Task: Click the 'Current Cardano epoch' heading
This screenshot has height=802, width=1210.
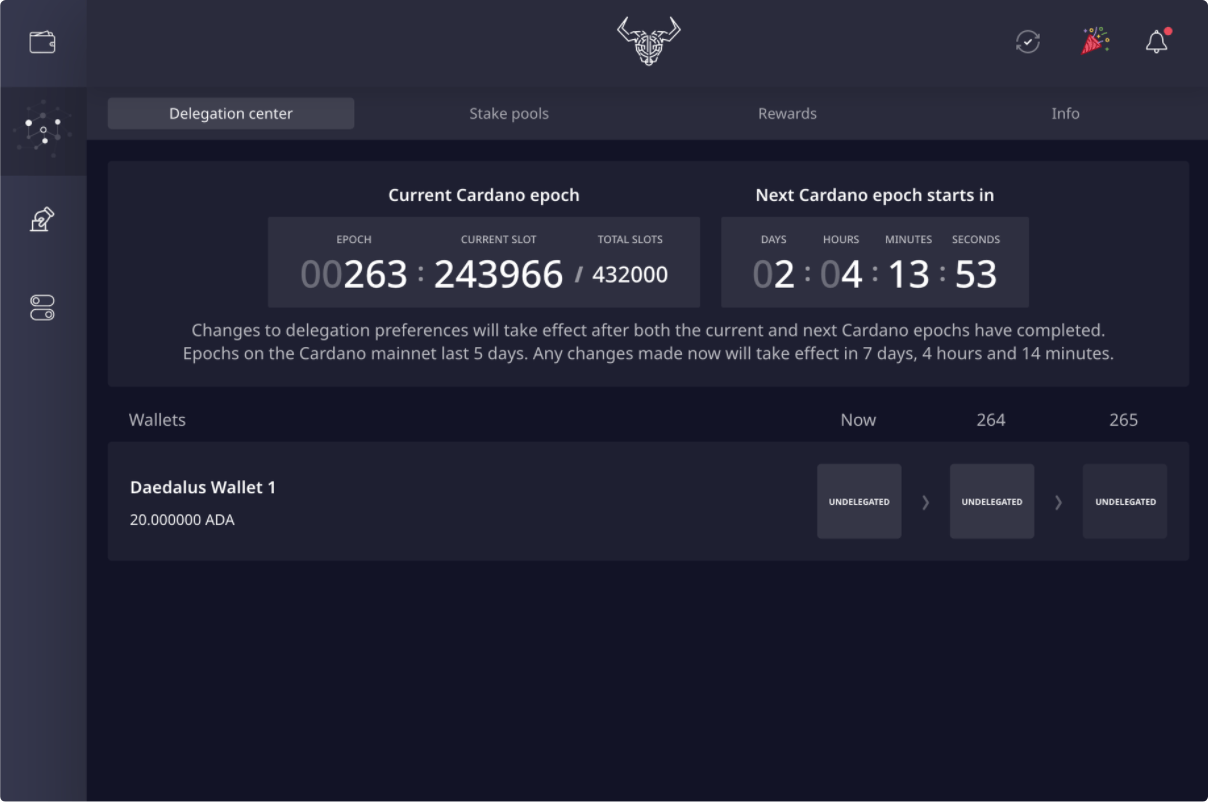Action: point(484,195)
